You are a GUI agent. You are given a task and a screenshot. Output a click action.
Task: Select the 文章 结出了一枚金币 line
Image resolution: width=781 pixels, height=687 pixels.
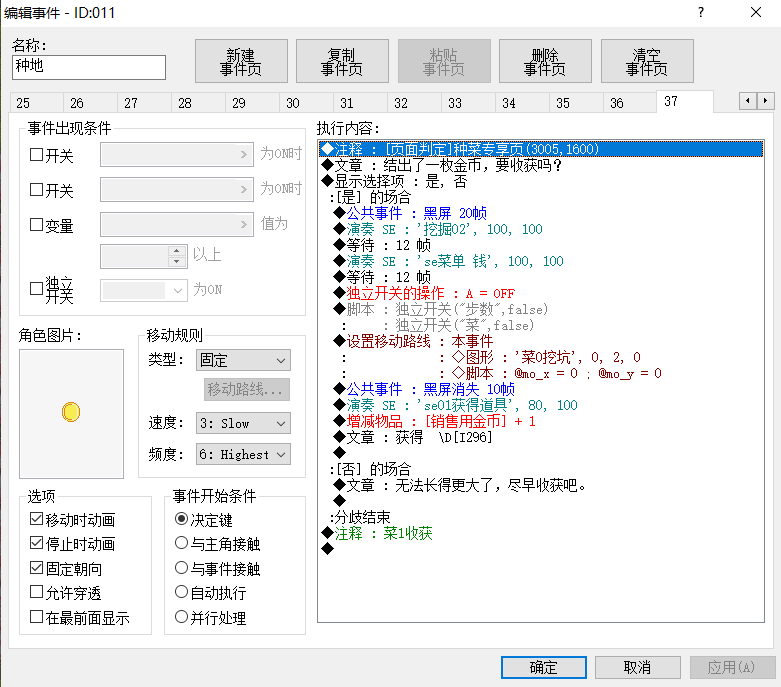click(x=541, y=165)
